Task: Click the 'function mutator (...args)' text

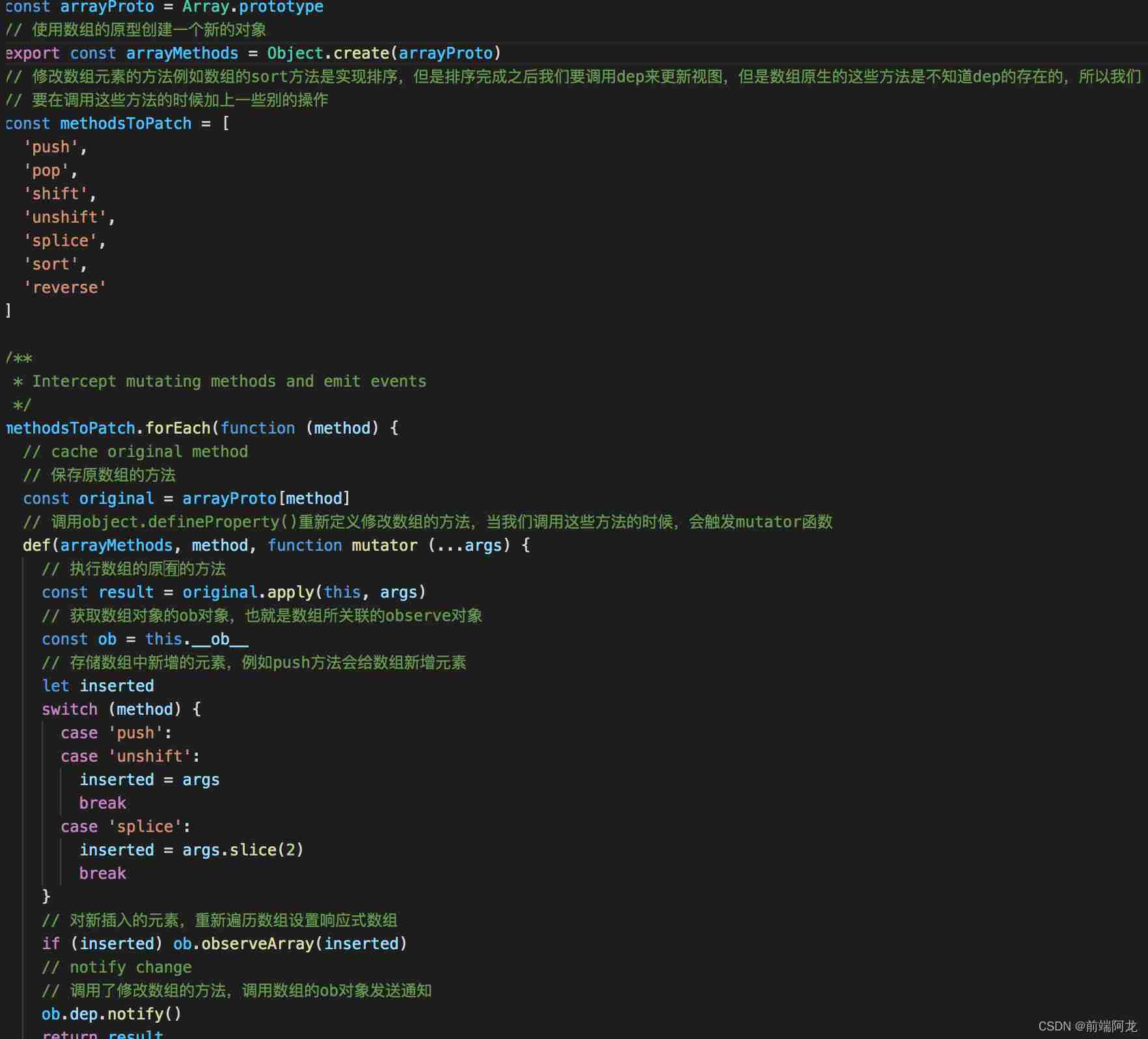Action: (389, 546)
